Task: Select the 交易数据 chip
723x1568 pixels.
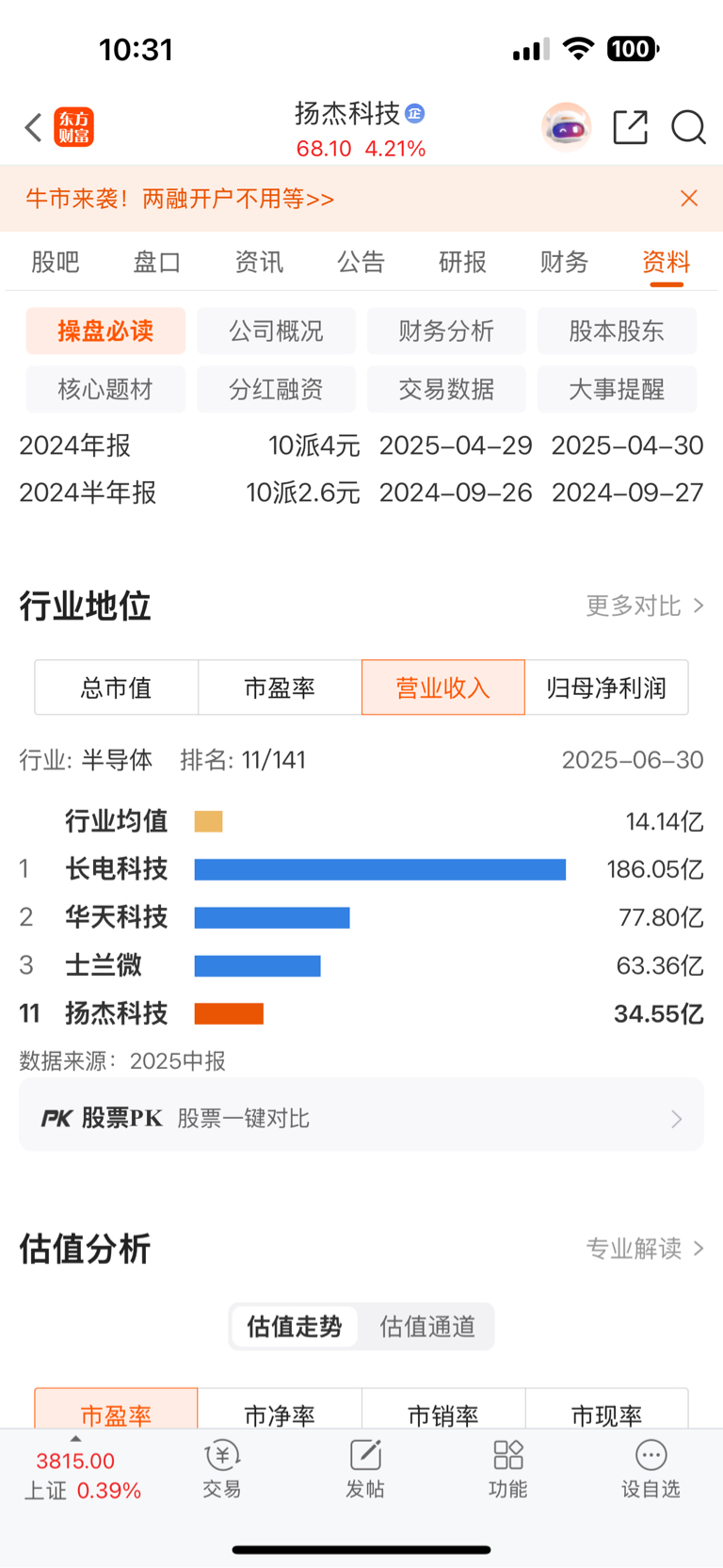Action: click(x=446, y=389)
